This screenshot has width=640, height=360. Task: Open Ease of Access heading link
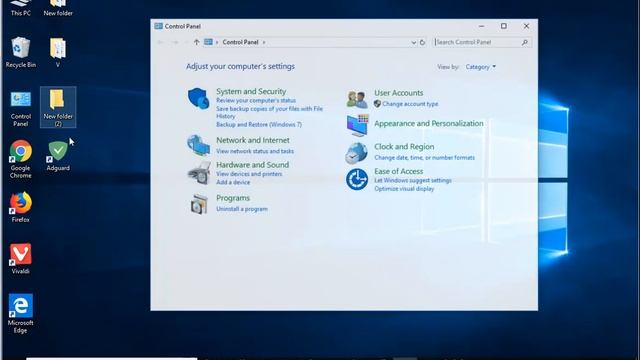pyautogui.click(x=398, y=171)
